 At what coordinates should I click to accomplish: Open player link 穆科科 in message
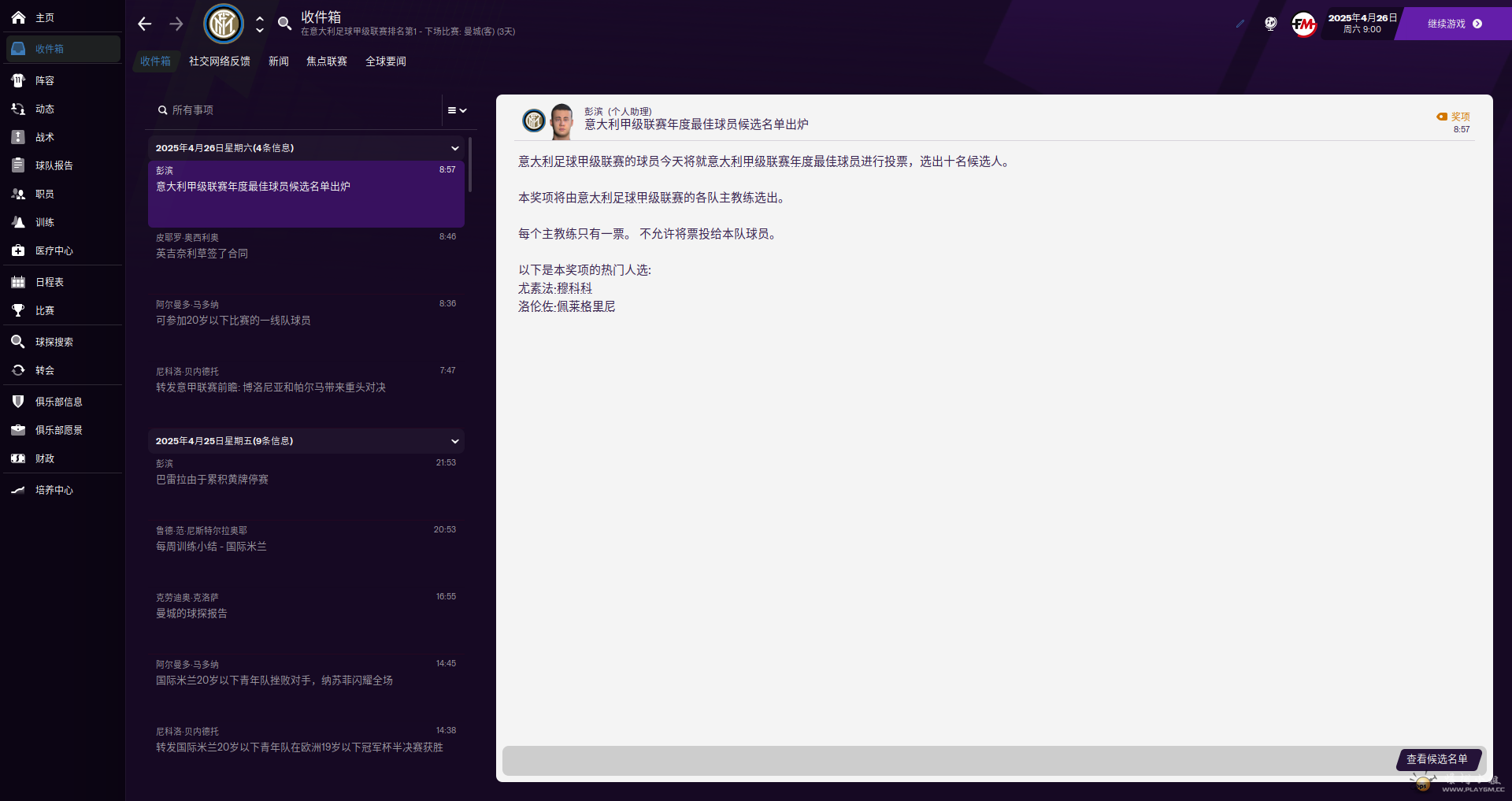point(574,288)
